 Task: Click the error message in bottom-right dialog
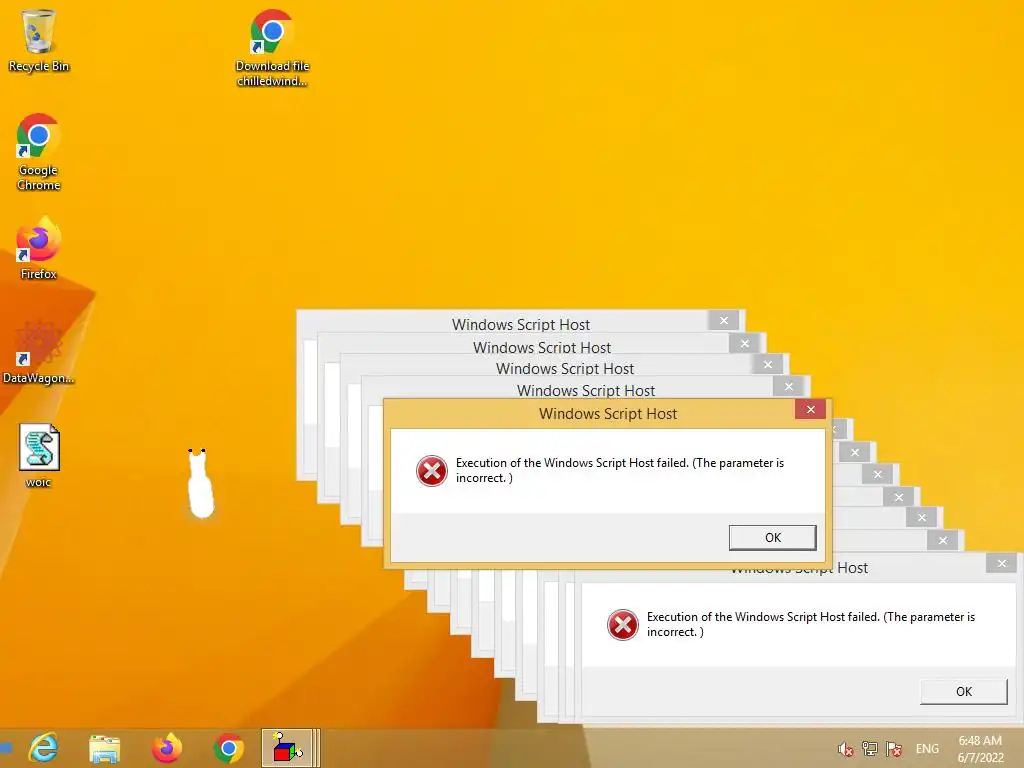click(x=810, y=624)
